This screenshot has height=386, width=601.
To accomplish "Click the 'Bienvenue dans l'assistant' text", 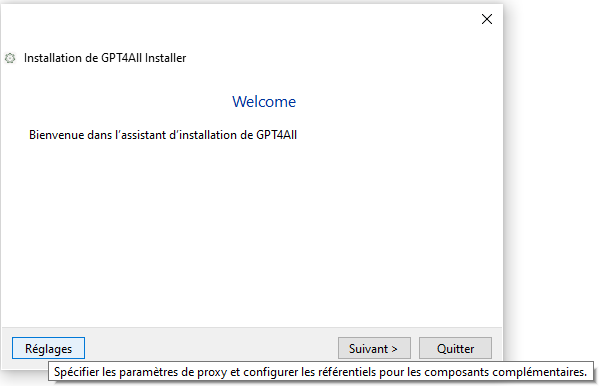I will 163,135.
